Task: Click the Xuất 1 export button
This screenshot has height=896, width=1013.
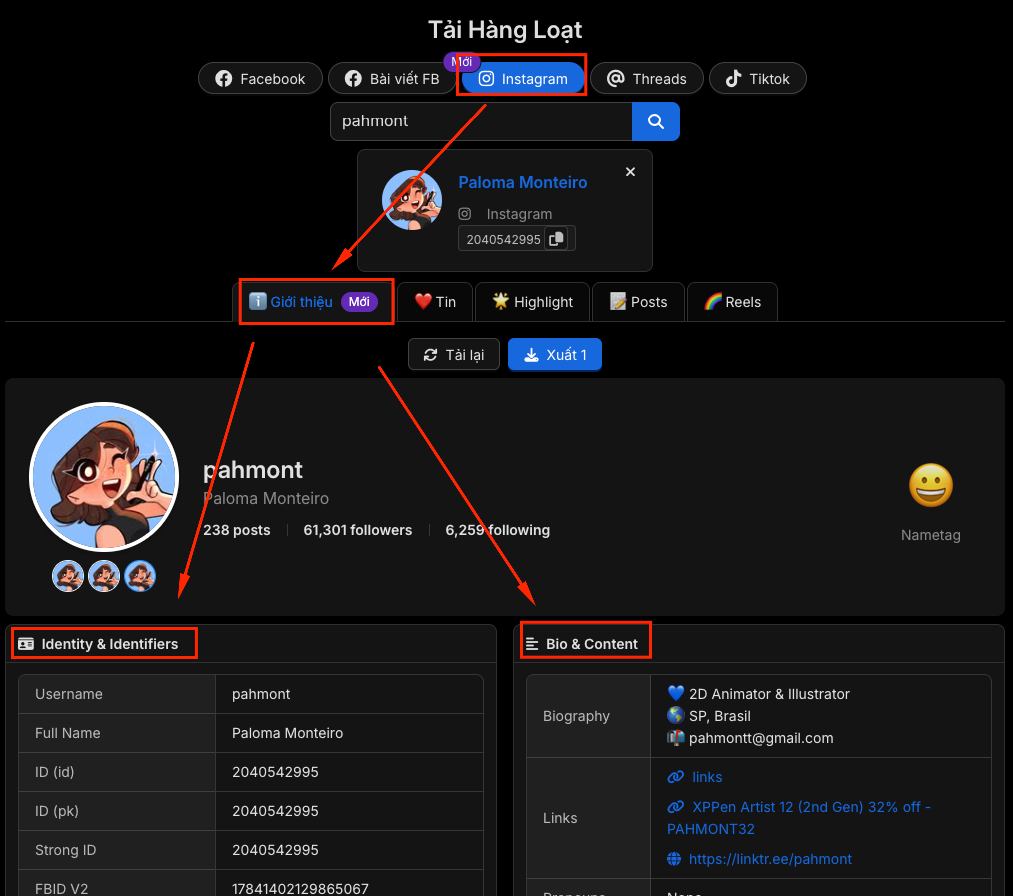Action: pos(555,355)
